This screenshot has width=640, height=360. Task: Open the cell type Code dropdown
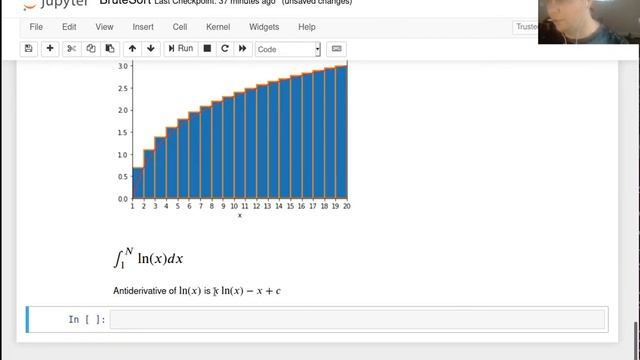(288, 49)
